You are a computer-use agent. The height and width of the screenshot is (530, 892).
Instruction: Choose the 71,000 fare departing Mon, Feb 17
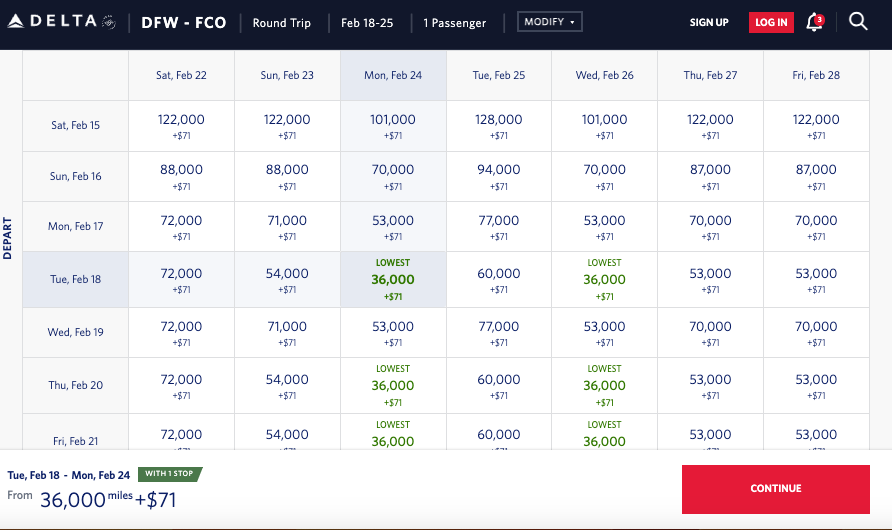(x=287, y=226)
